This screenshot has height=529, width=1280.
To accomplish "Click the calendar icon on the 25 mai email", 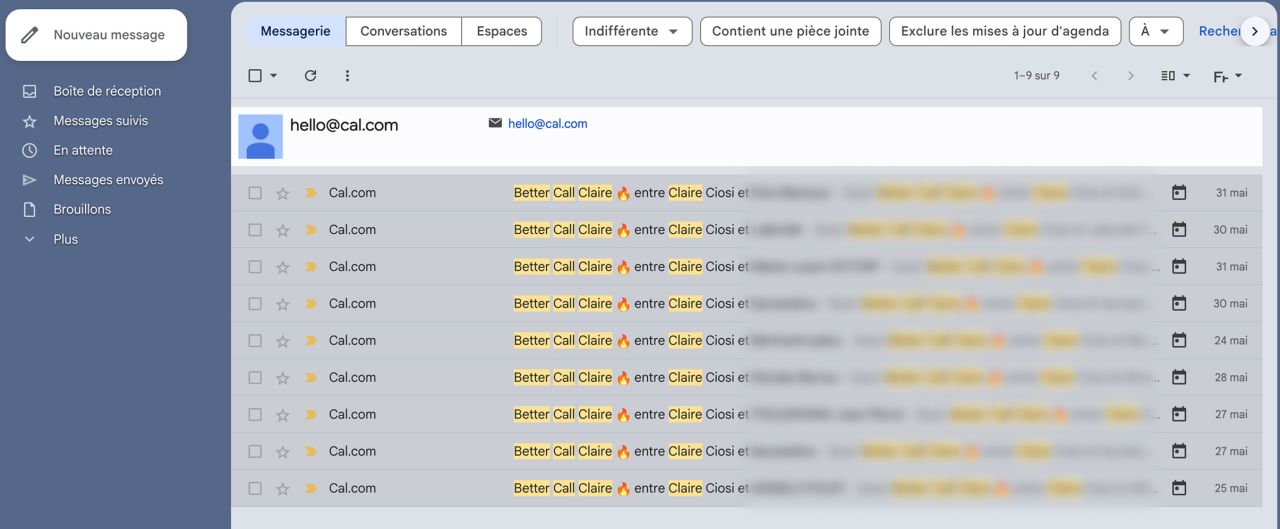I will click(x=1179, y=489).
